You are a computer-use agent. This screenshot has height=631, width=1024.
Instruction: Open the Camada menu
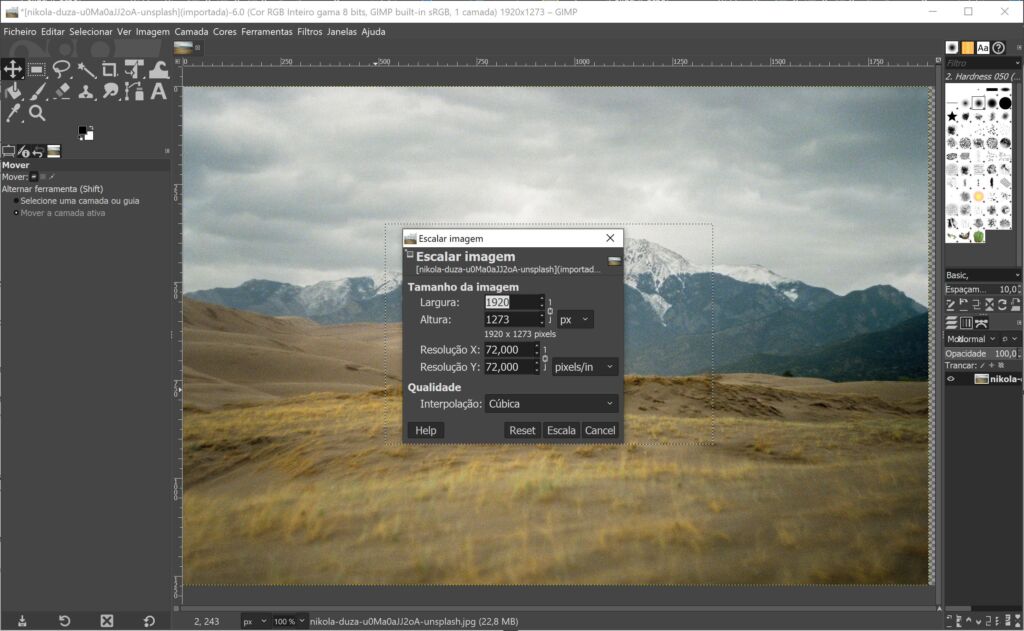192,32
